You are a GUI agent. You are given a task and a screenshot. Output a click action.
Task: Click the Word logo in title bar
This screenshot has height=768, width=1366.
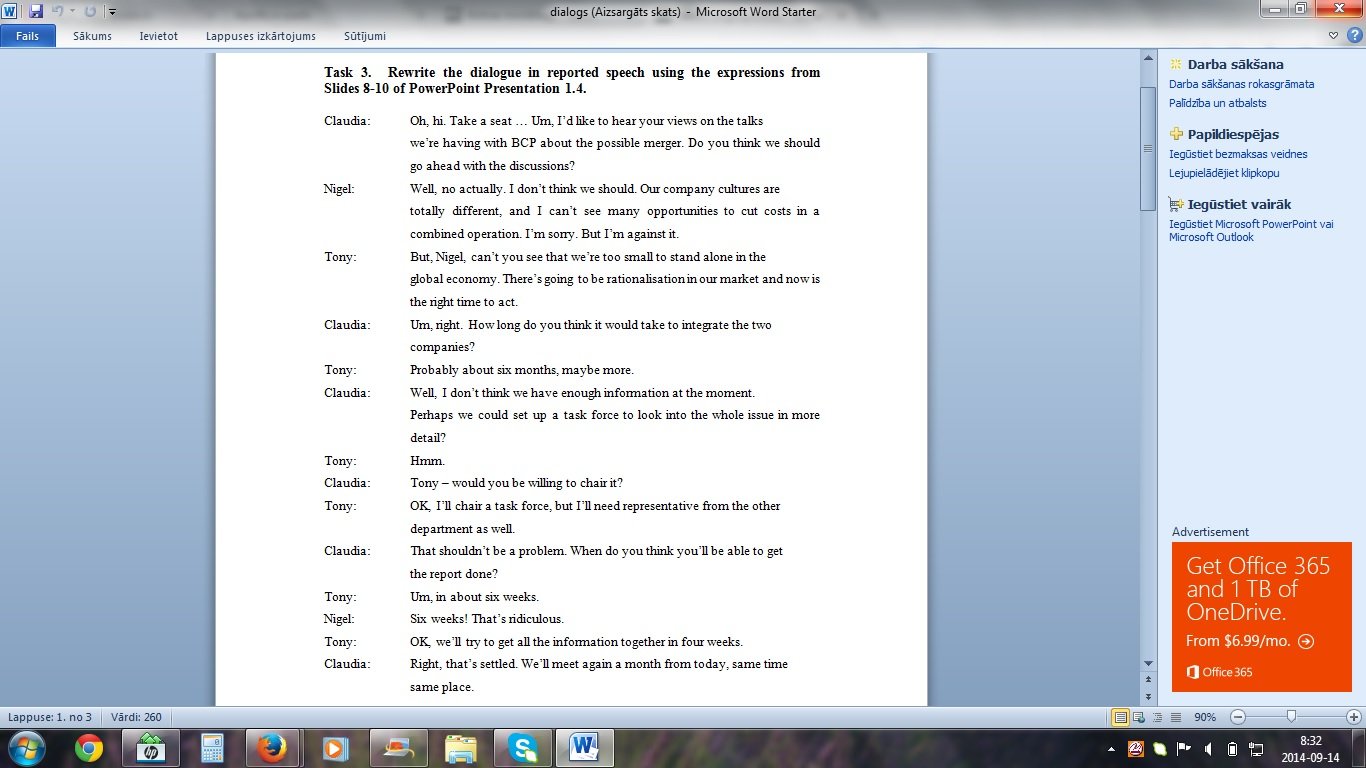tap(11, 11)
